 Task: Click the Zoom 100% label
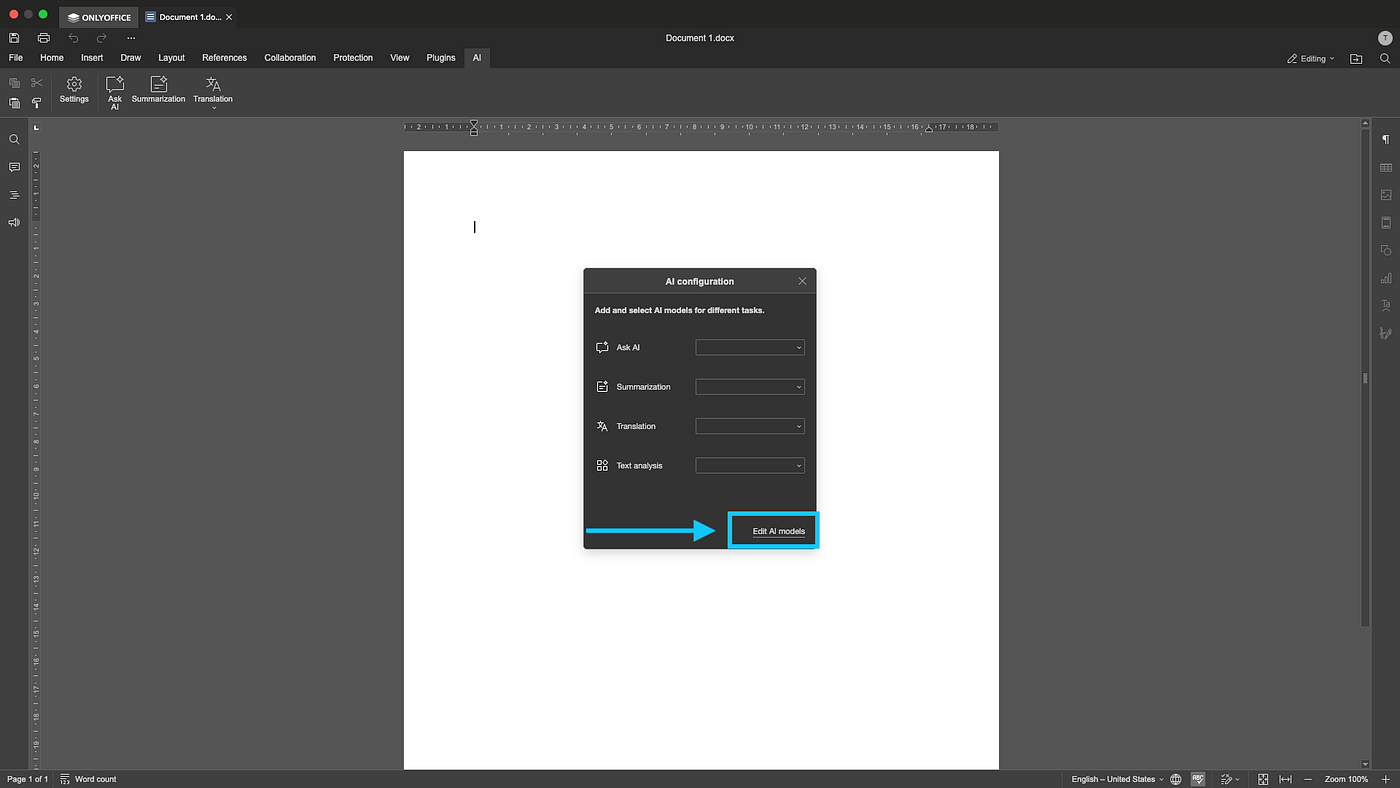click(x=1347, y=779)
